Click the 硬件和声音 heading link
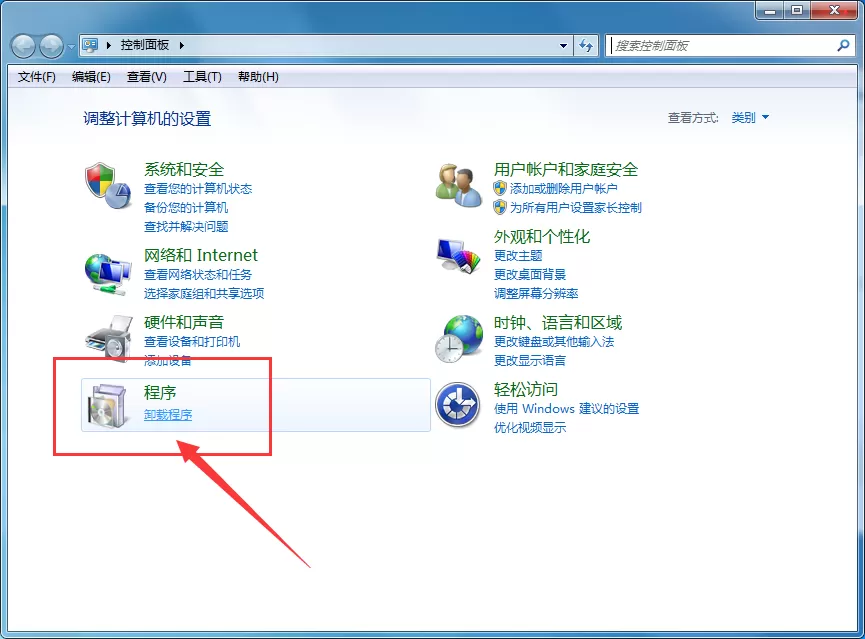 pyautogui.click(x=184, y=322)
